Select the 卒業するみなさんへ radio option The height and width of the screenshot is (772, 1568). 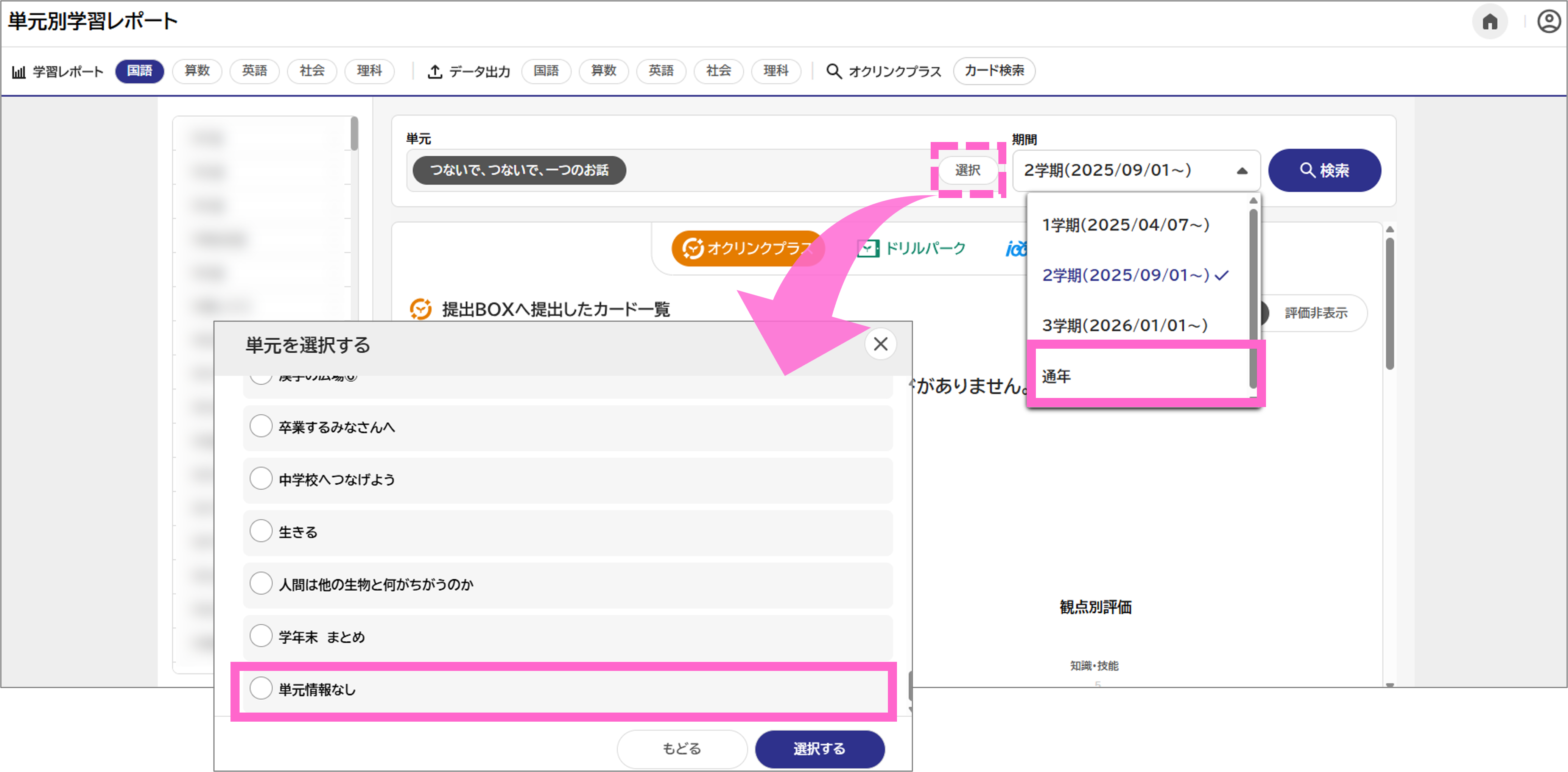(x=262, y=426)
